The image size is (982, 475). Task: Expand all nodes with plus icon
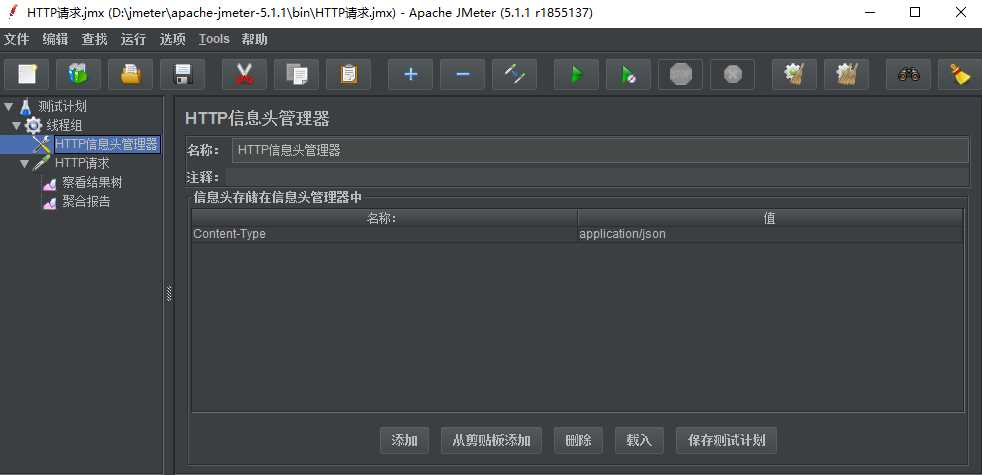(x=410, y=75)
